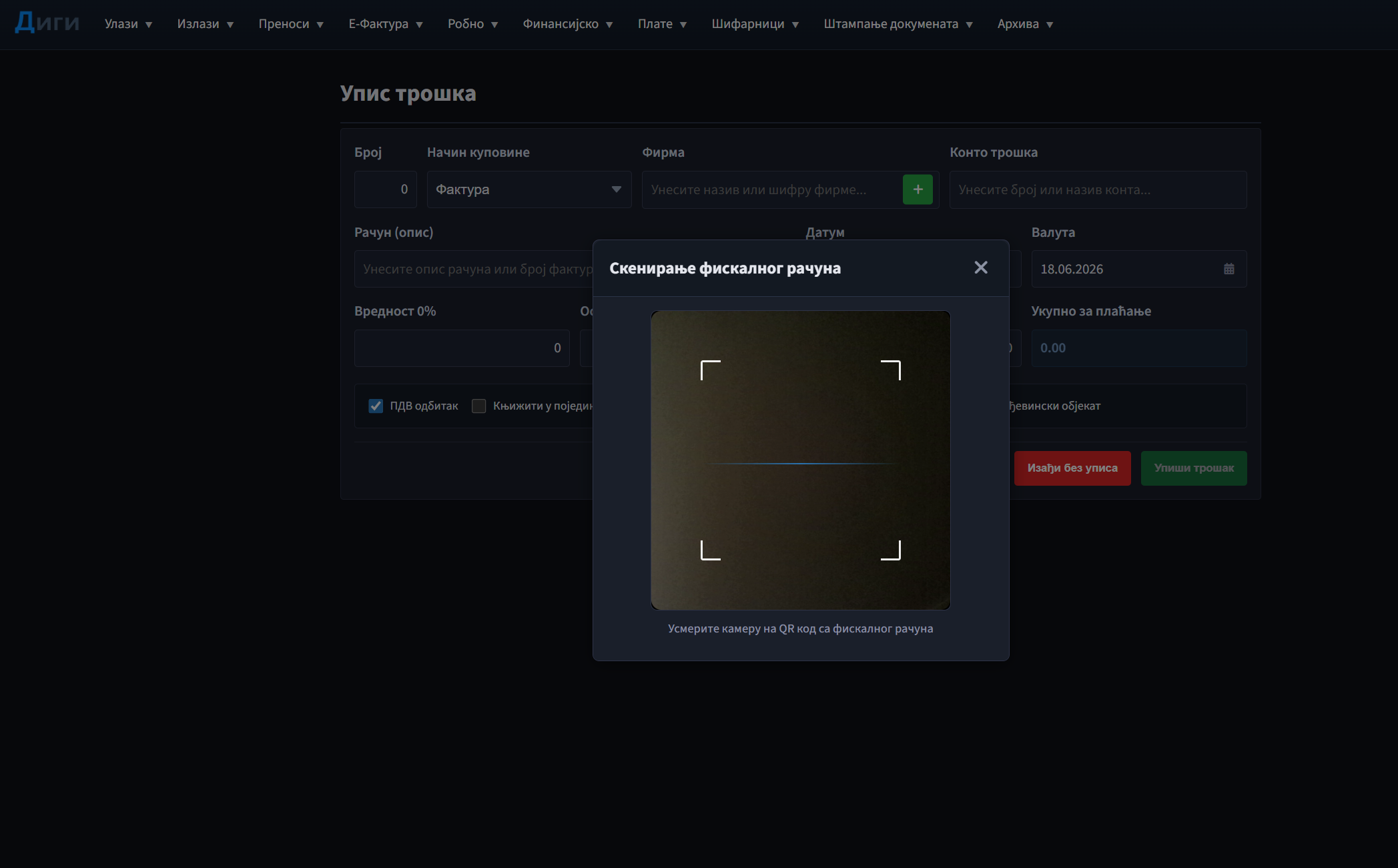This screenshot has width=1398, height=868.
Task: Open the Е-Фактура menu
Action: tap(386, 24)
